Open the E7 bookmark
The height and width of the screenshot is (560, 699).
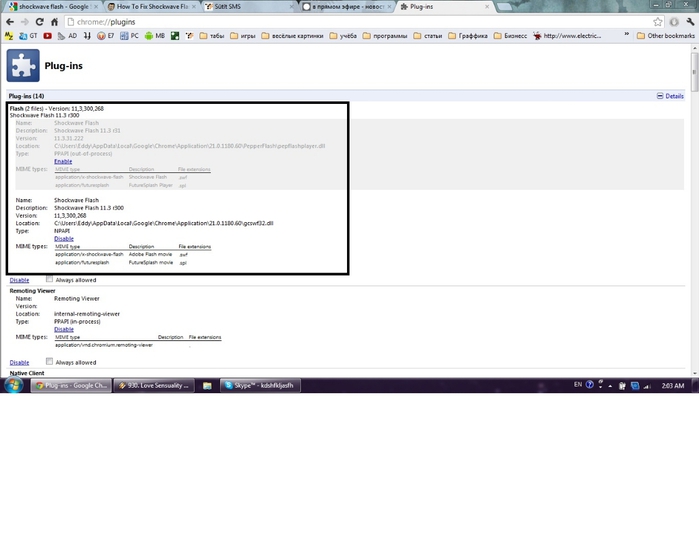click(106, 36)
